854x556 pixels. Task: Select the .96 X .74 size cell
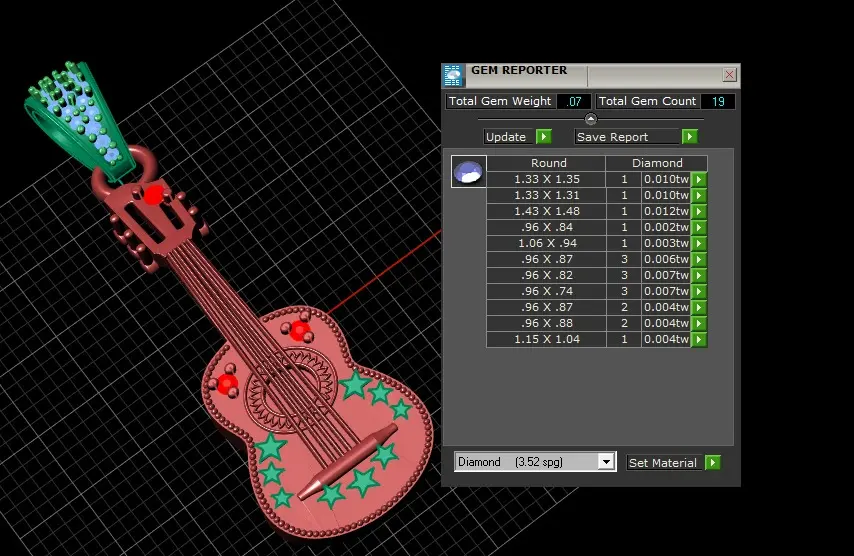click(x=546, y=291)
